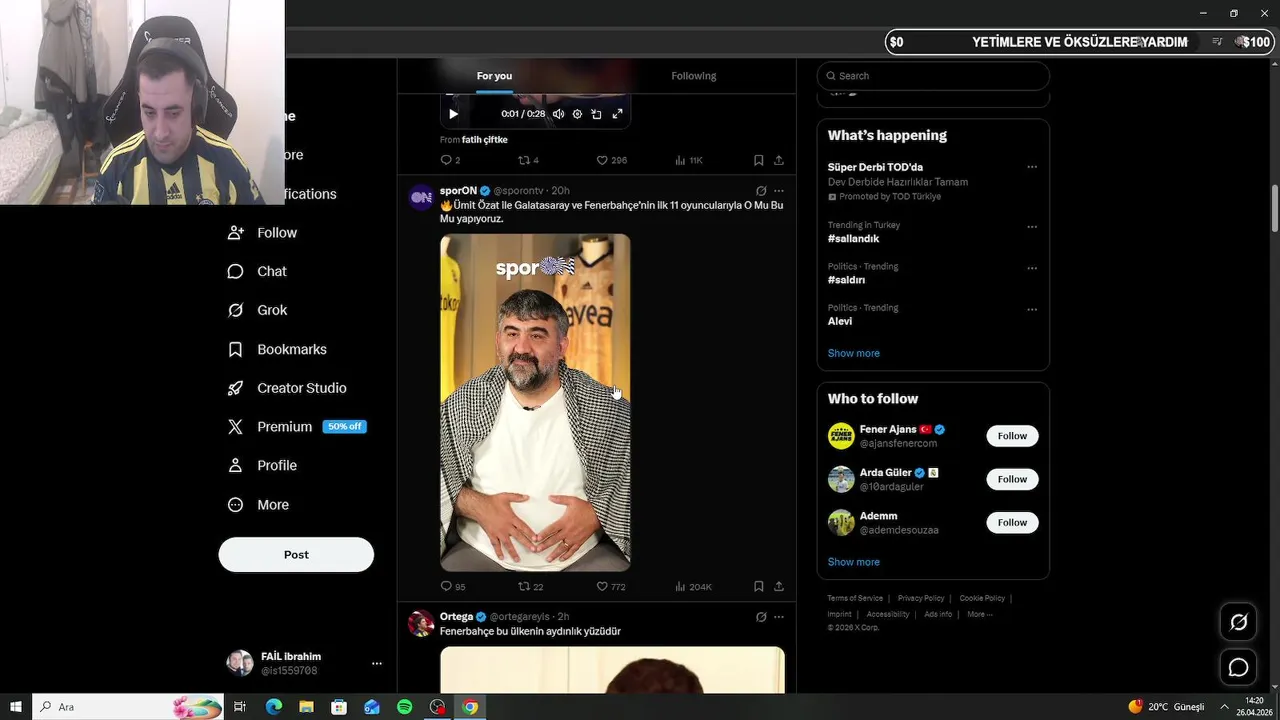Like the sporON post with 772 likes
The width and height of the screenshot is (1280, 720).
611,587
